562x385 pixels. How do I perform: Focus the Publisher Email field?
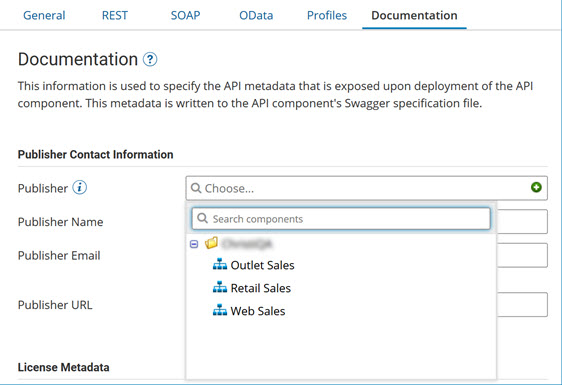point(522,255)
